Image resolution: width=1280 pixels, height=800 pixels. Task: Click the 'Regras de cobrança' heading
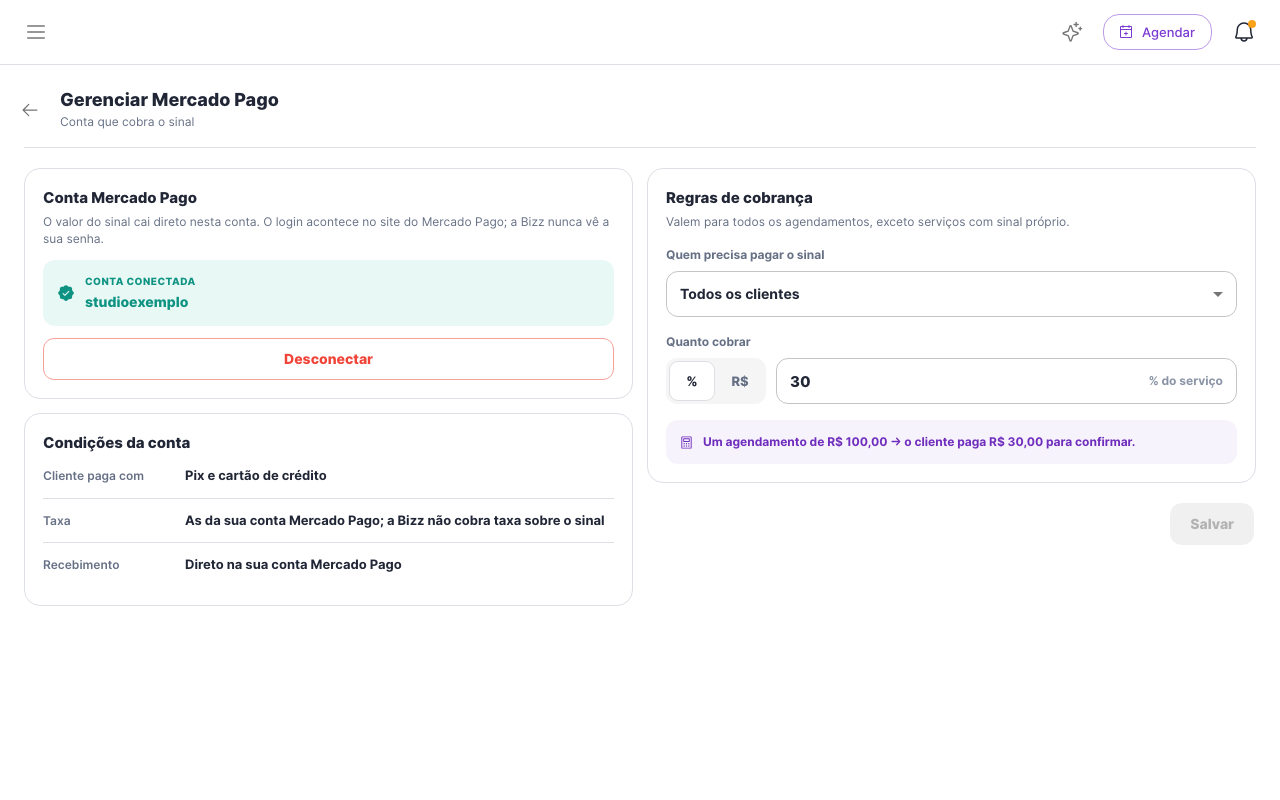point(739,198)
